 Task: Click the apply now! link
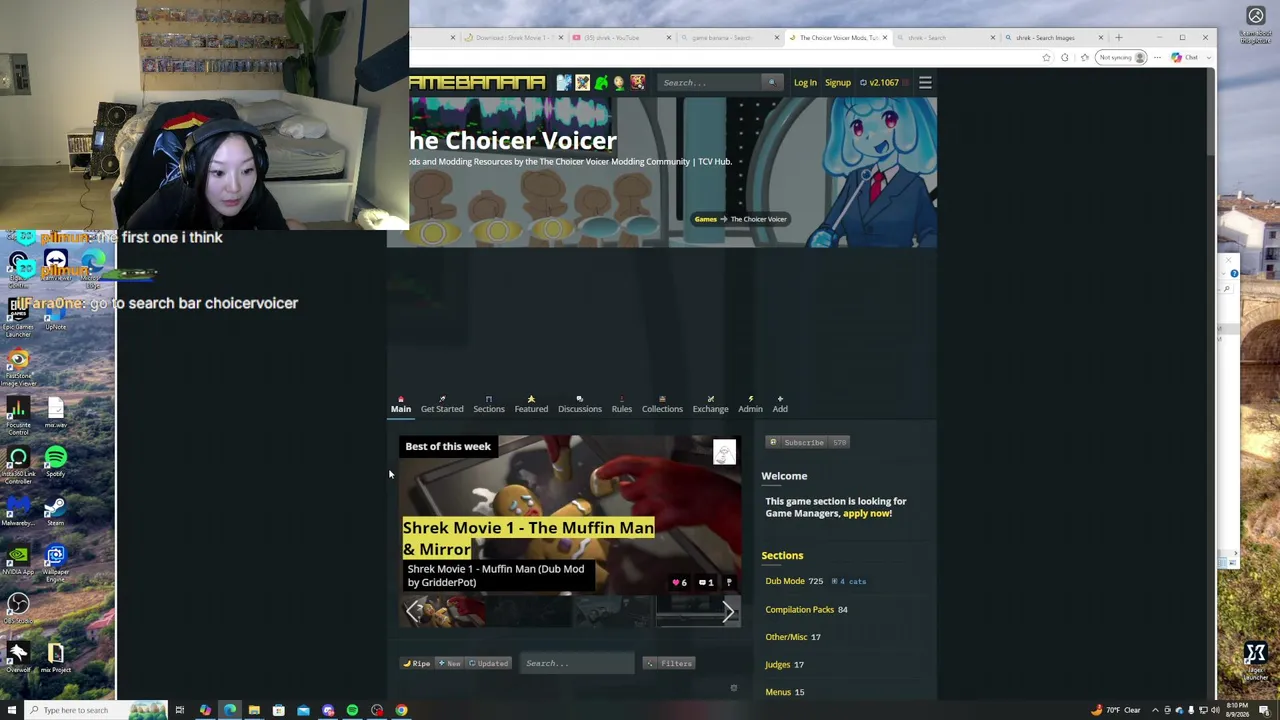tap(867, 513)
